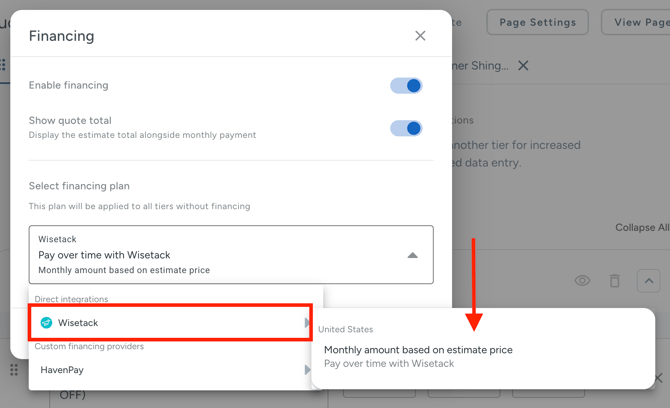The height and width of the screenshot is (408, 670).
Task: Click the drag handle at top-left edge
Action: pos(4,66)
